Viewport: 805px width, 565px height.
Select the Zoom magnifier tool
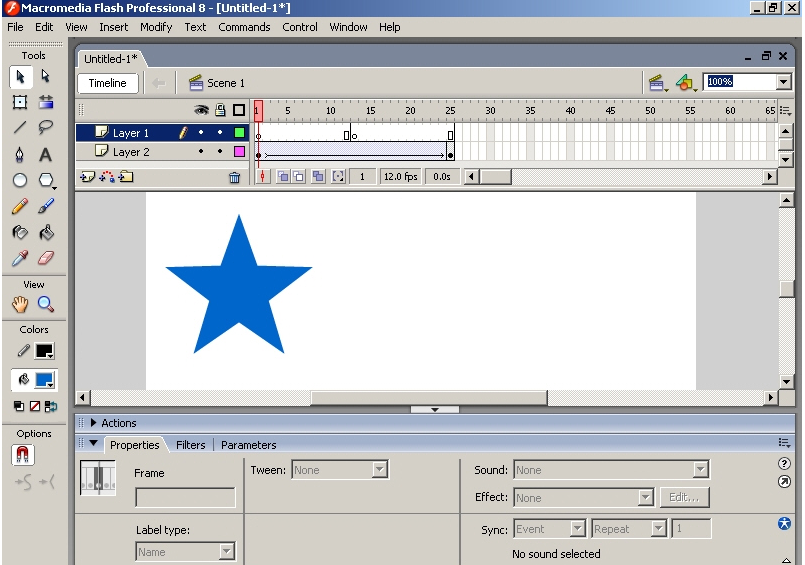(x=46, y=305)
